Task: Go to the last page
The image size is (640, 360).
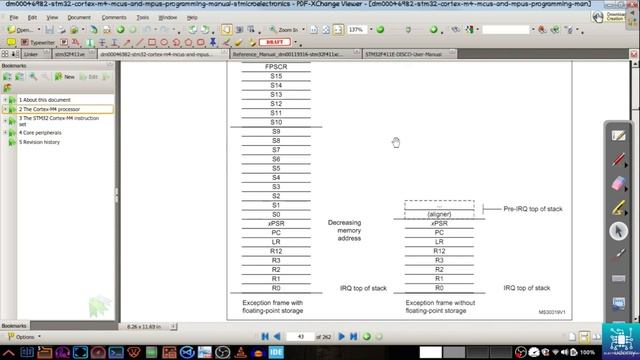Action: [x=353, y=336]
